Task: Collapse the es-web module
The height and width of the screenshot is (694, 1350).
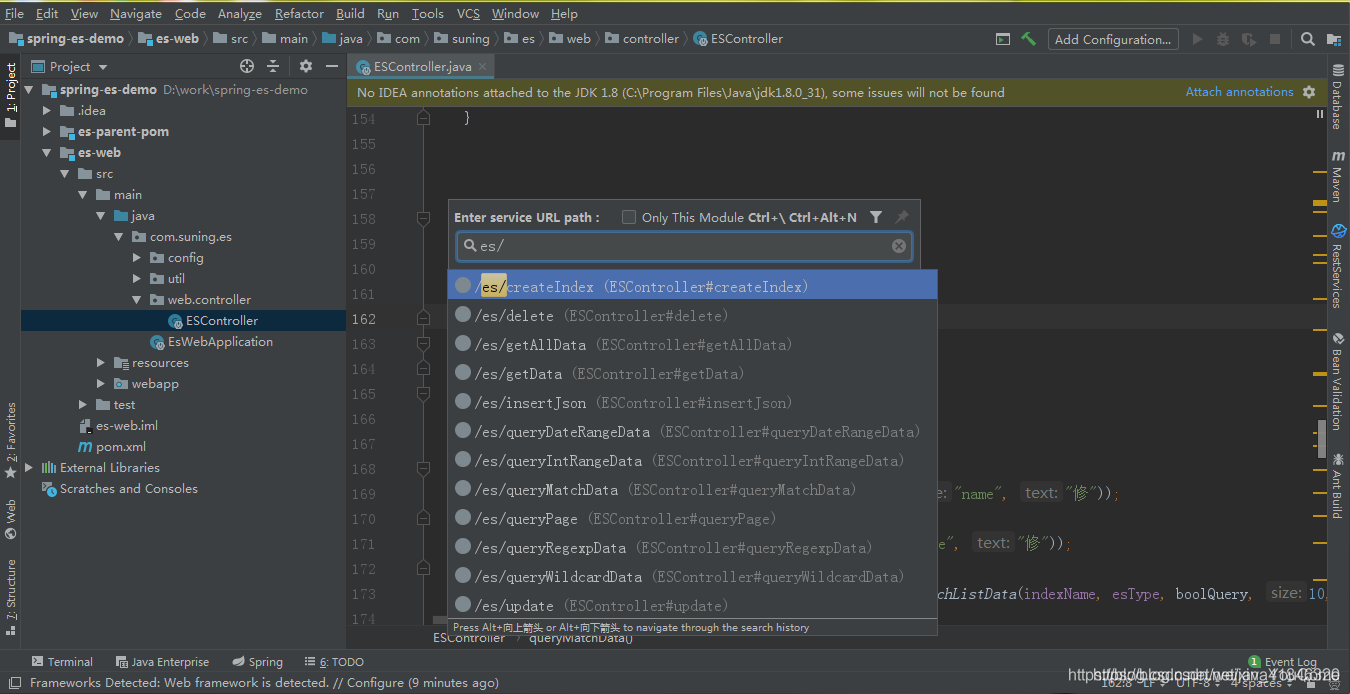Action: [x=47, y=153]
